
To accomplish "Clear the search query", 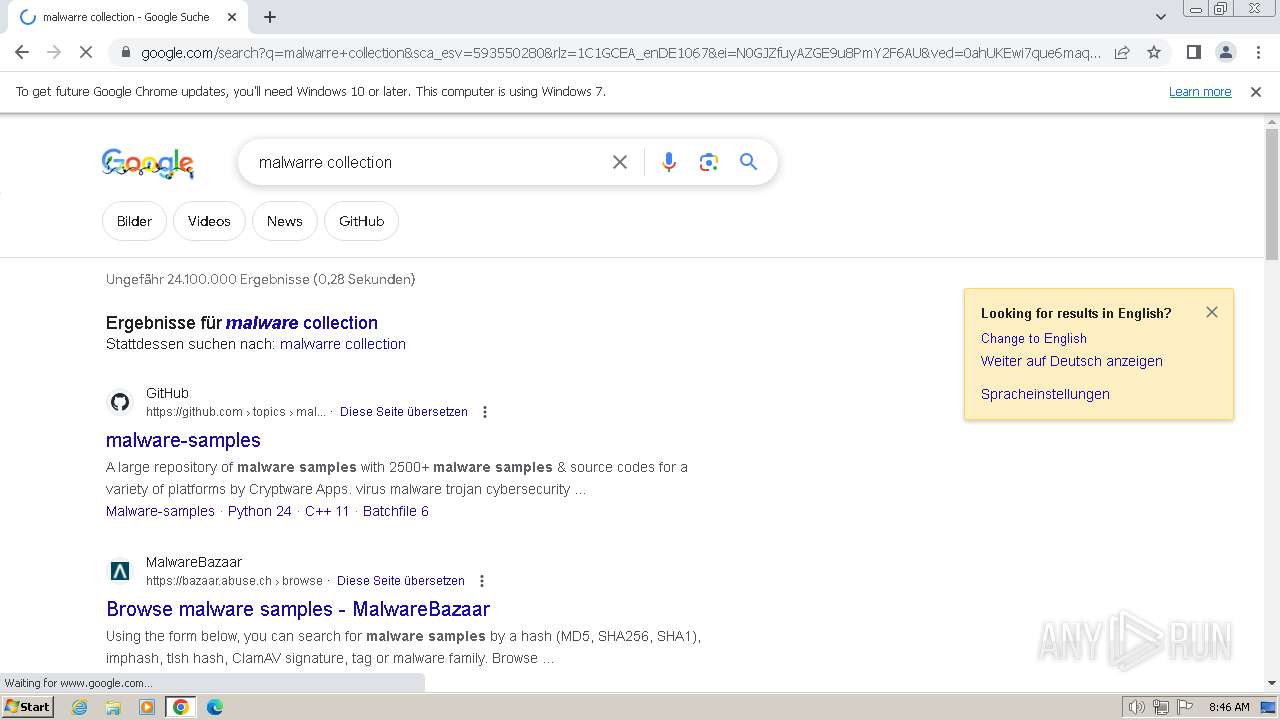I will (620, 162).
